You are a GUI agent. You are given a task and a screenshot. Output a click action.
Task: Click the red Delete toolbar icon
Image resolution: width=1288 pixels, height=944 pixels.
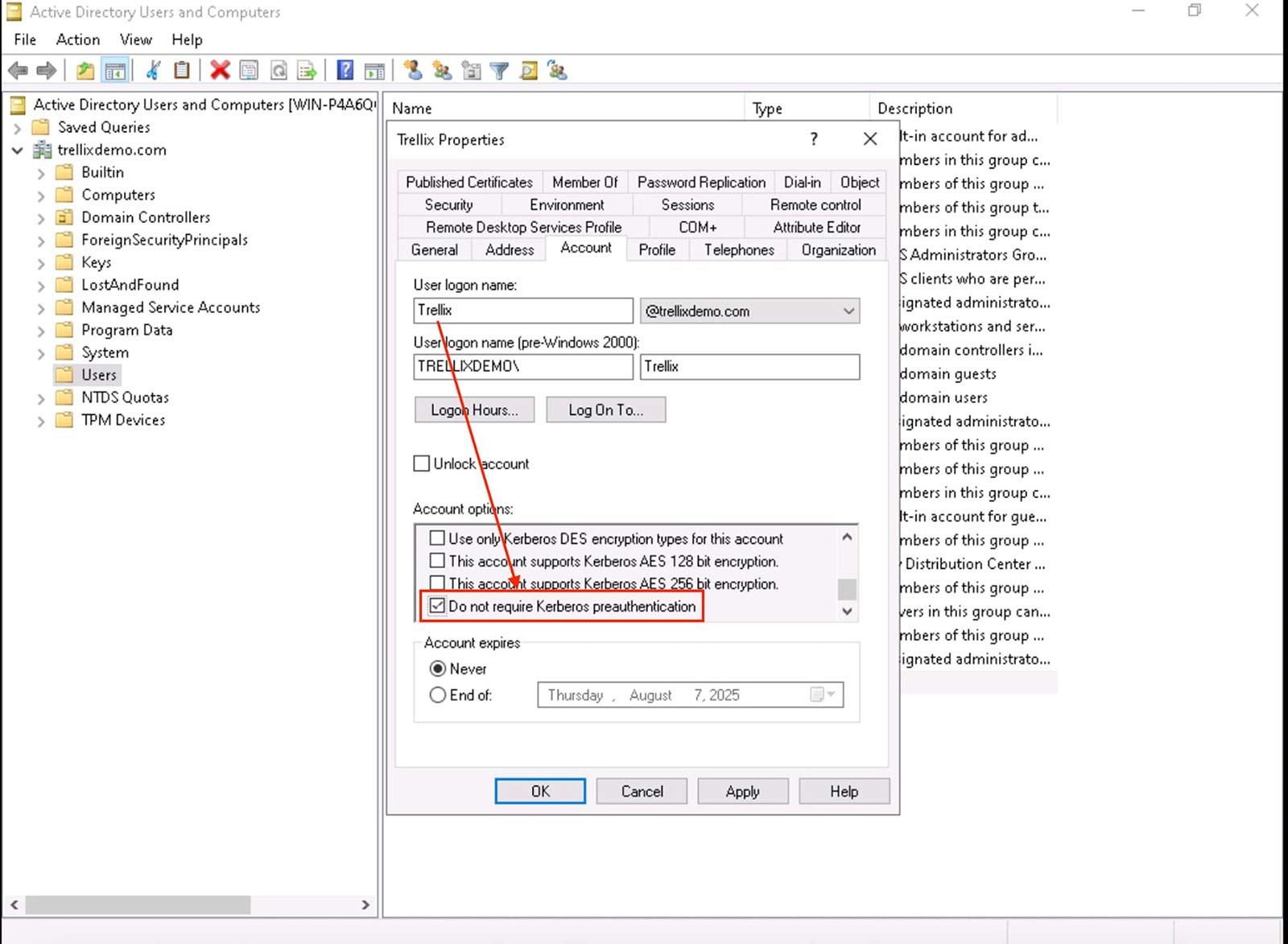tap(220, 71)
